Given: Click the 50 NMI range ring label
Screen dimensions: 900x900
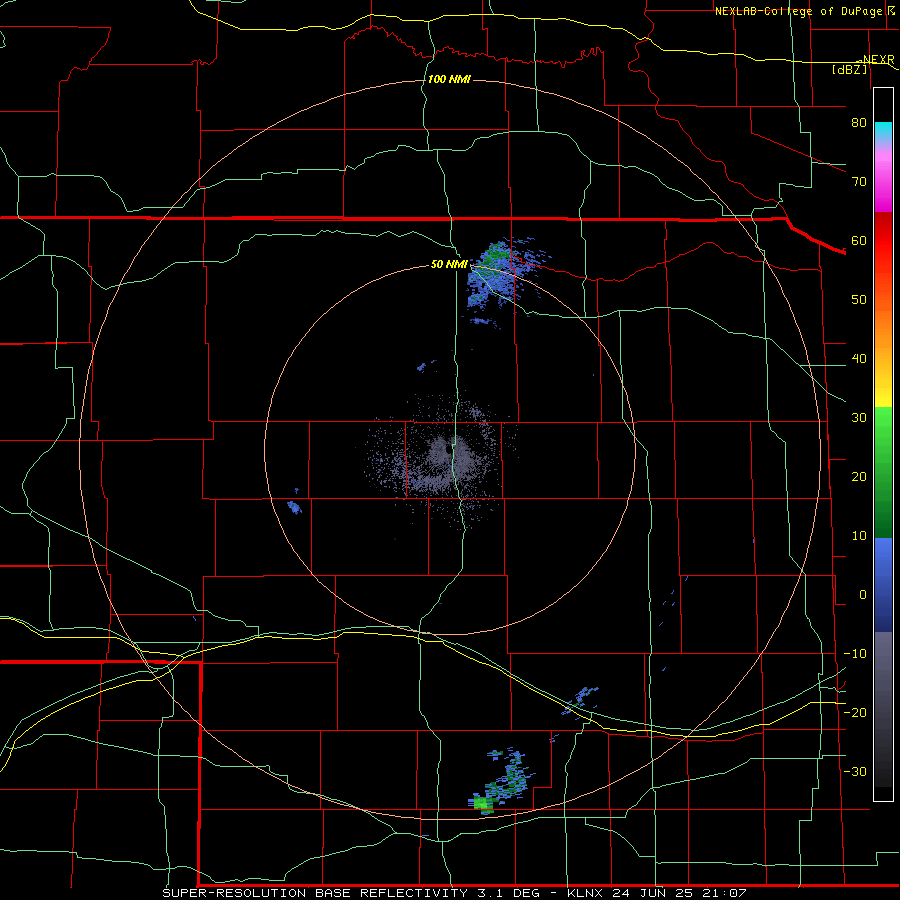Looking at the screenshot, I should [x=449, y=265].
